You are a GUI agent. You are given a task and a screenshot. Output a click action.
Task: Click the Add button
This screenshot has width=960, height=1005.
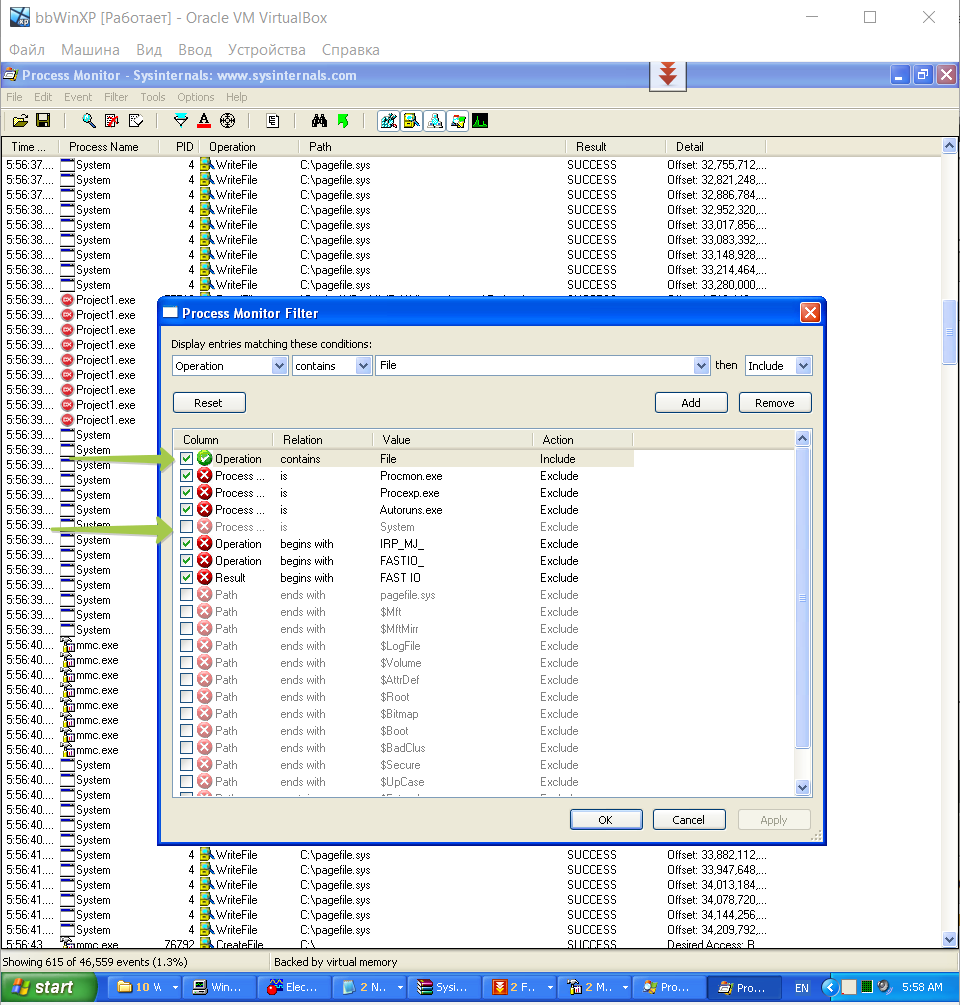(691, 403)
